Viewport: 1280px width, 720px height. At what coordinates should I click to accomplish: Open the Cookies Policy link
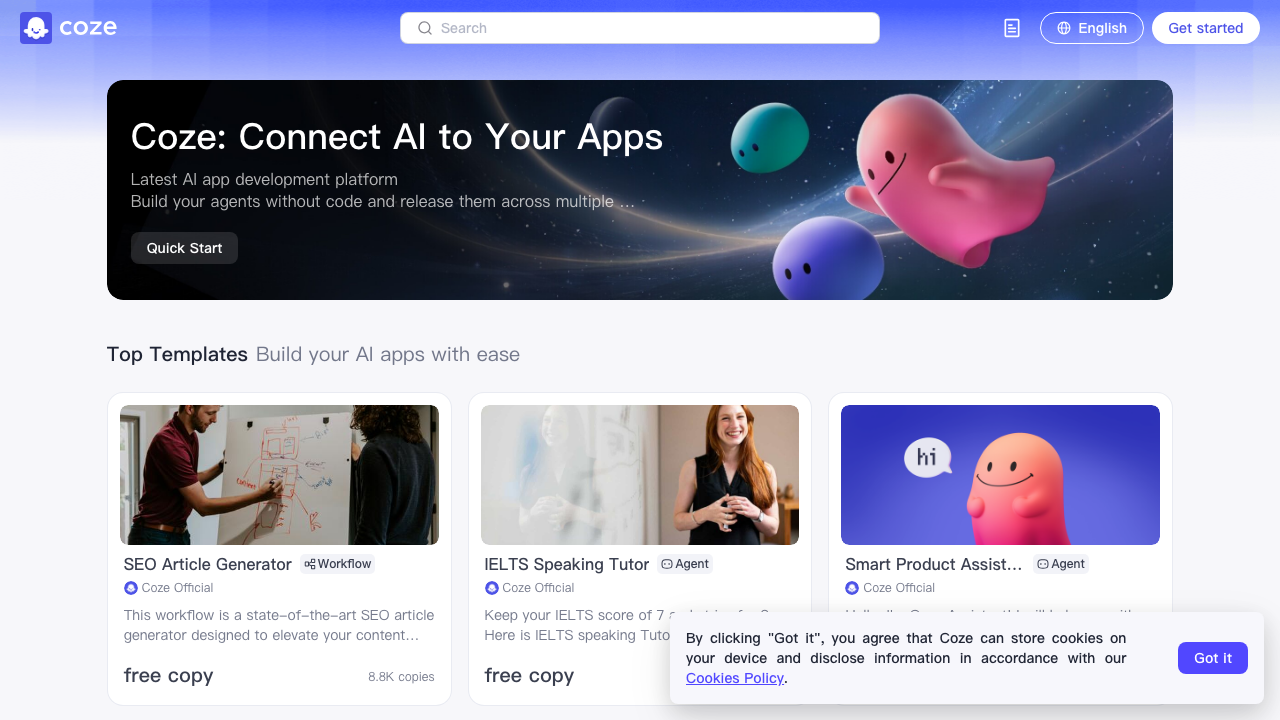tap(735, 678)
